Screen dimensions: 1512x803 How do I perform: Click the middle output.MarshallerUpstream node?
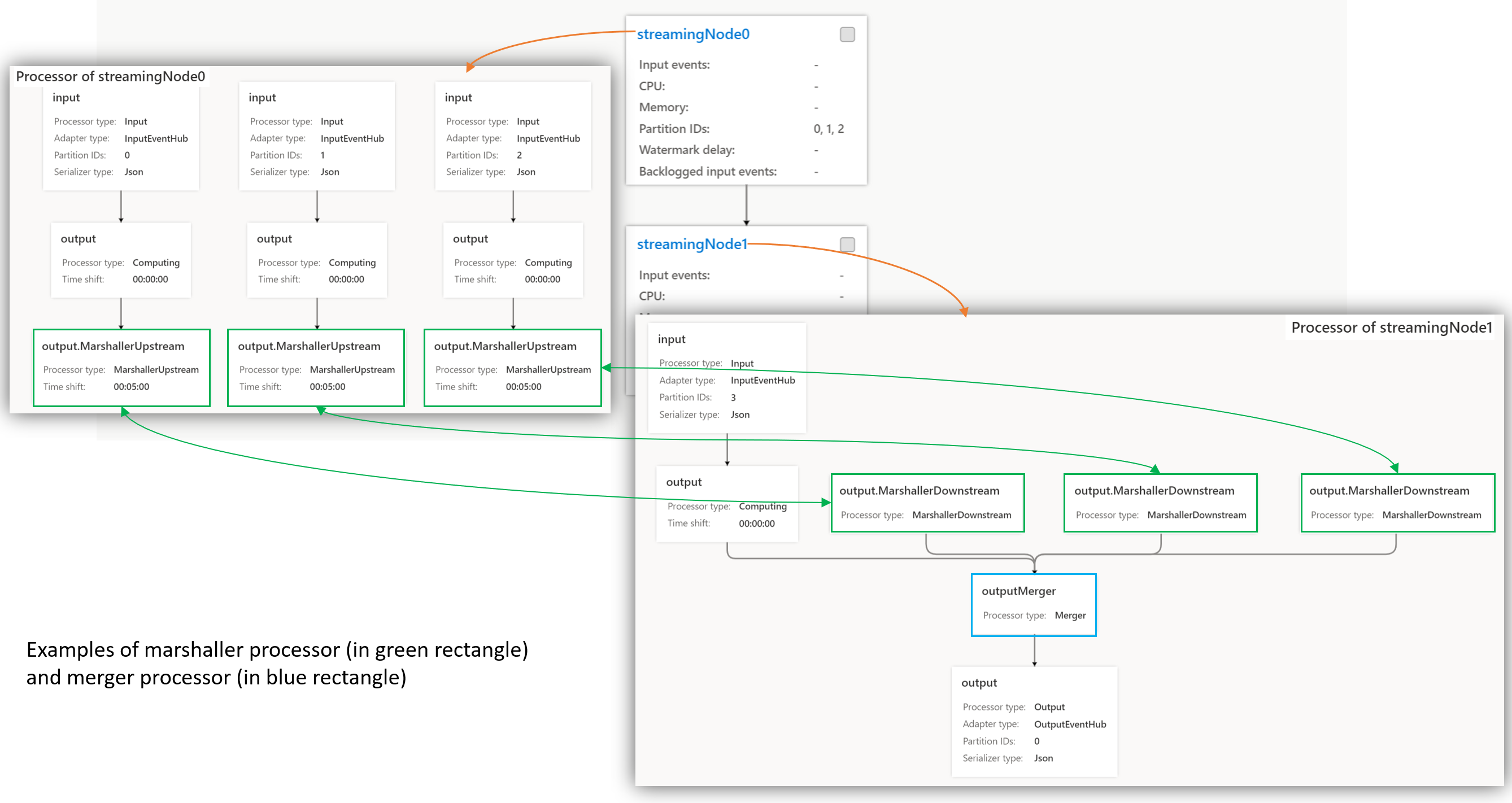[x=316, y=368]
